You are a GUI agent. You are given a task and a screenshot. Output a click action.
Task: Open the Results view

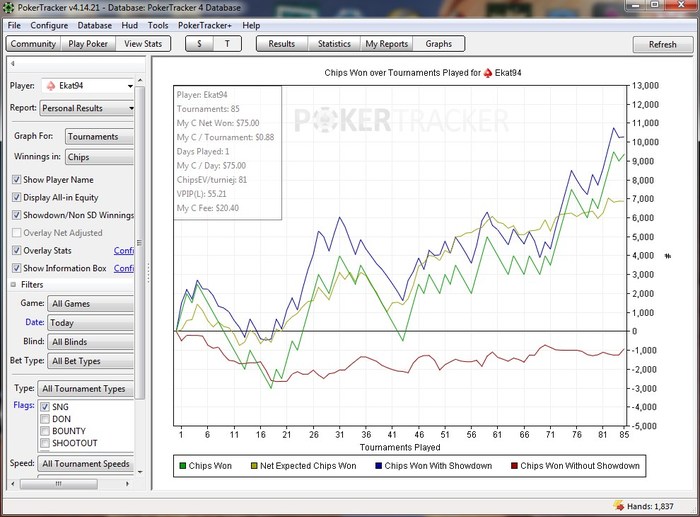pos(282,44)
